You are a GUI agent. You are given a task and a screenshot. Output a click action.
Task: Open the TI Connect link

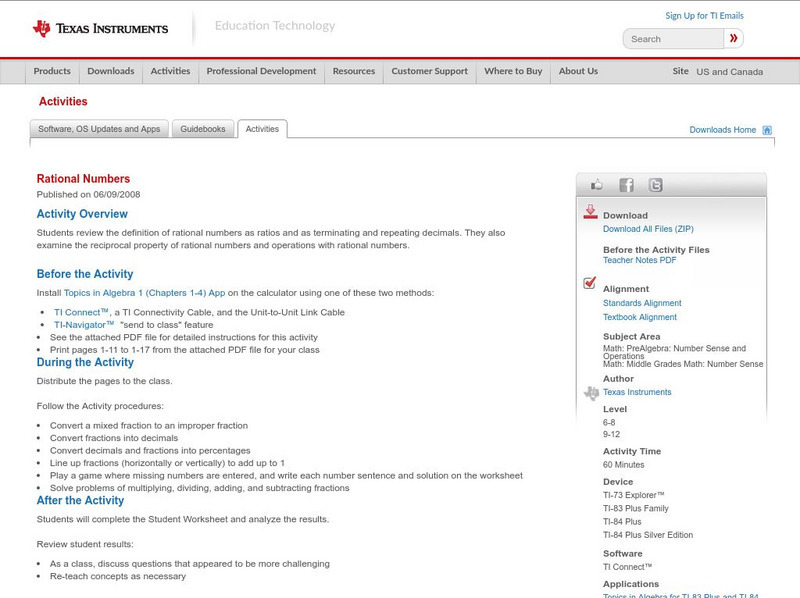pyautogui.click(x=81, y=312)
